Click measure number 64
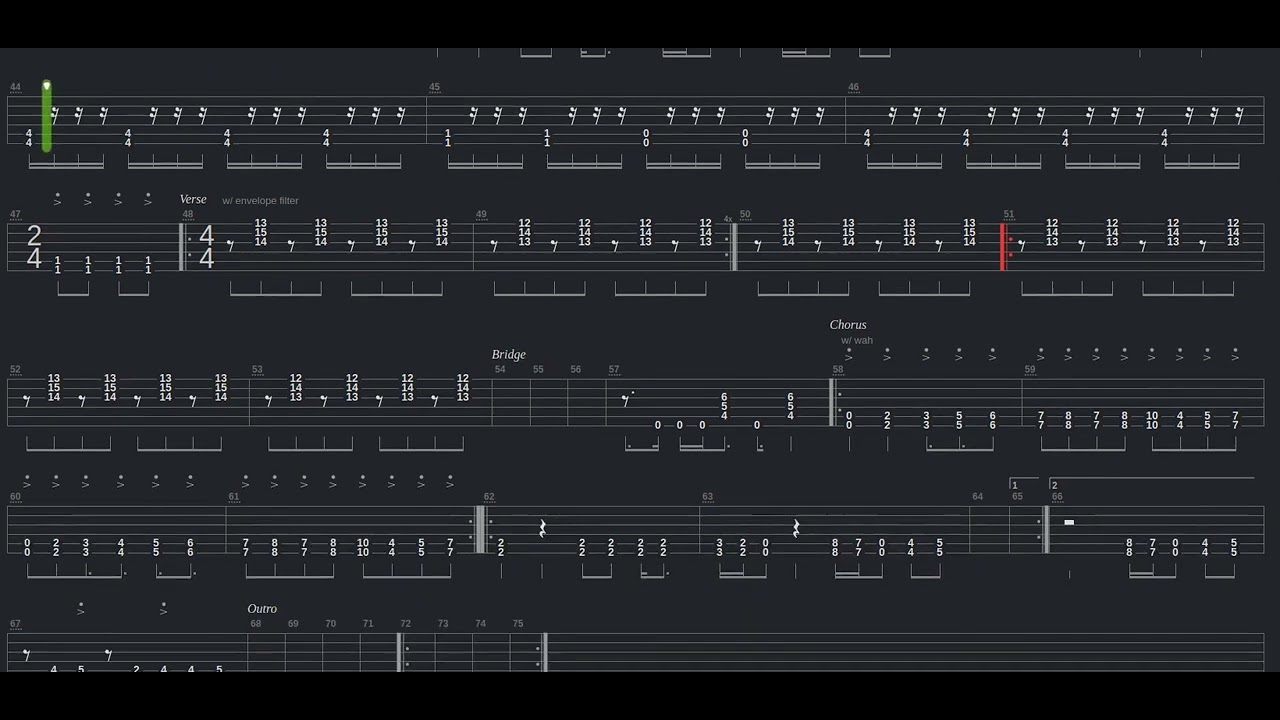 978,496
